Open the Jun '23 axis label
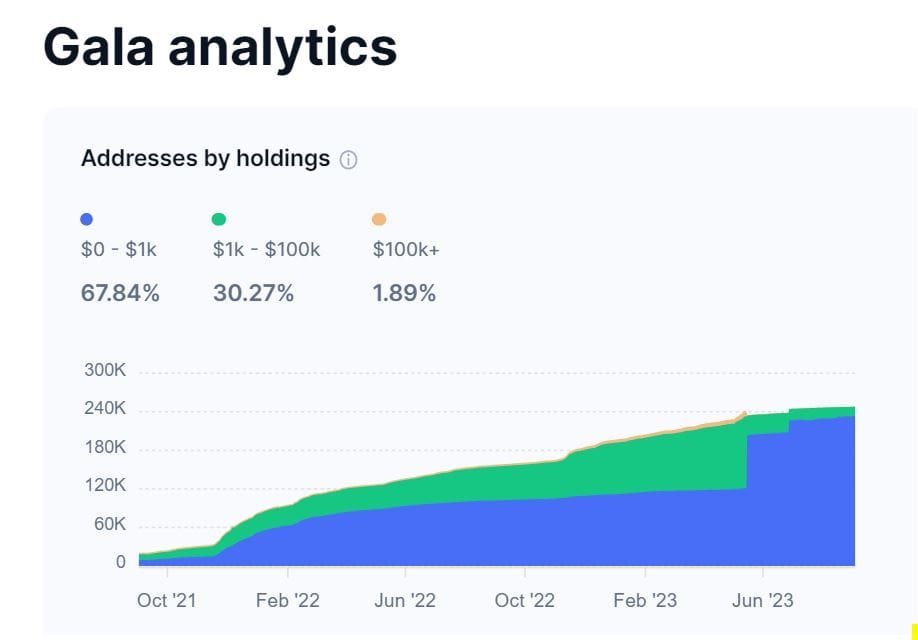918x640 pixels. click(x=763, y=600)
